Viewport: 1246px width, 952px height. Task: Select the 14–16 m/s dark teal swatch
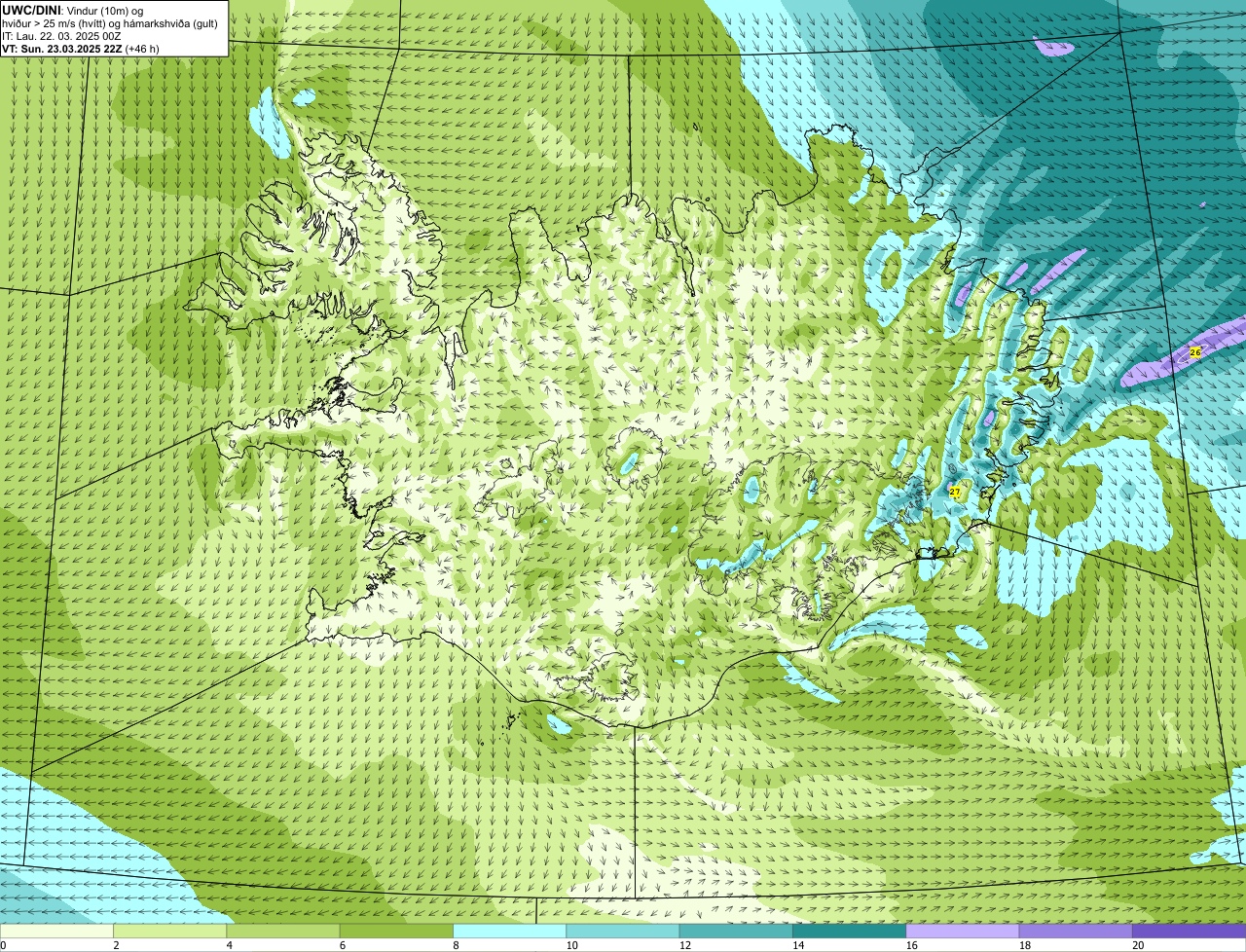[x=849, y=932]
